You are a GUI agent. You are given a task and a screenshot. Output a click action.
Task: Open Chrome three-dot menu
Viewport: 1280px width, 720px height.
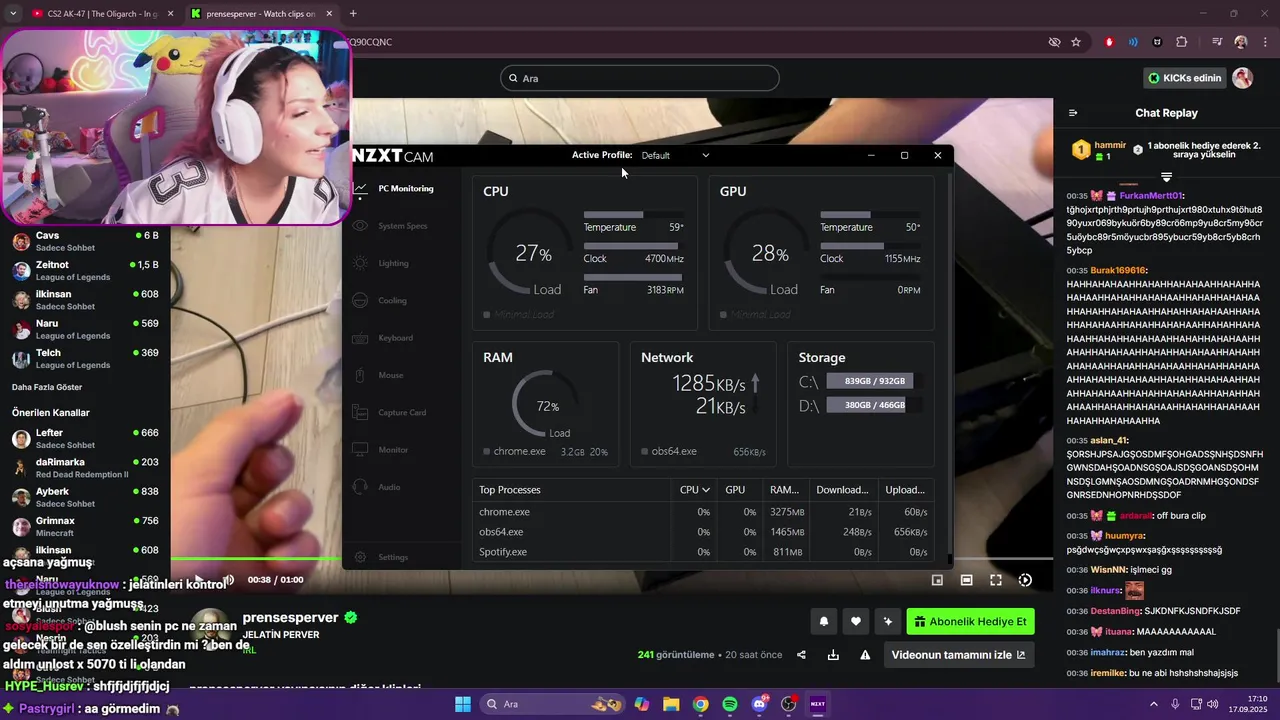(x=1264, y=42)
